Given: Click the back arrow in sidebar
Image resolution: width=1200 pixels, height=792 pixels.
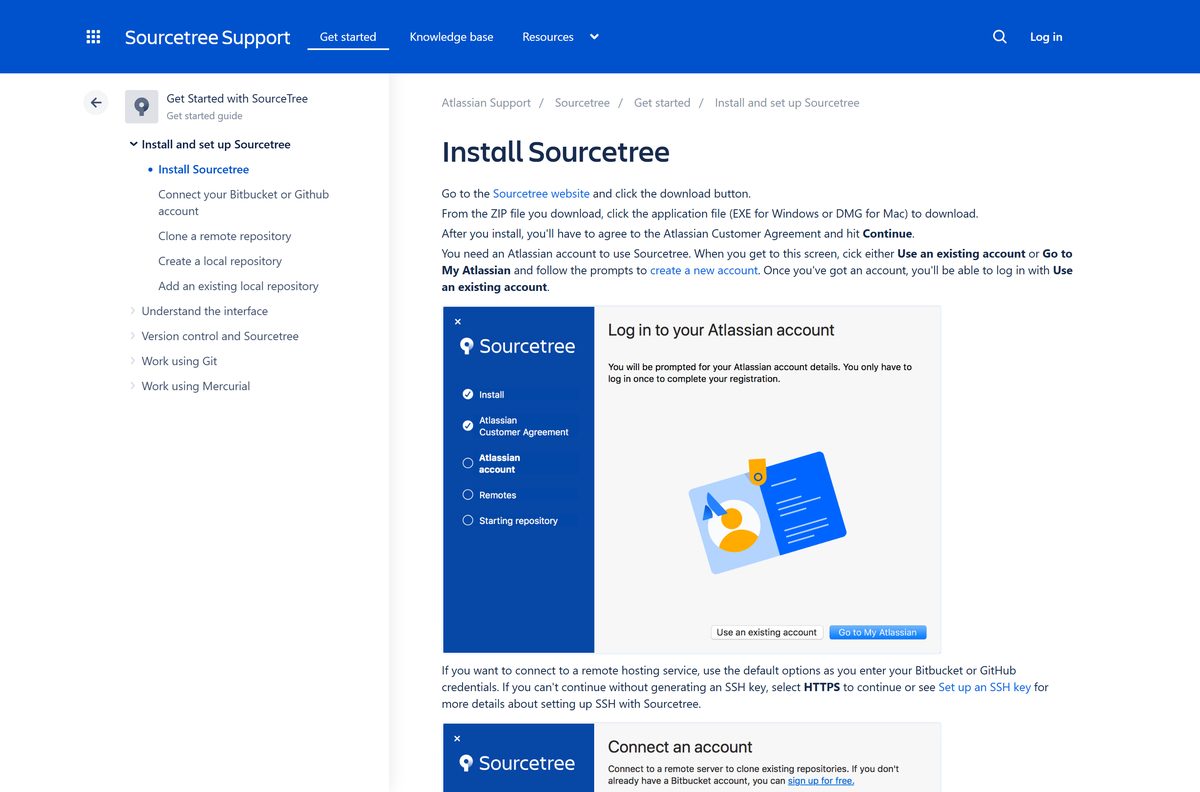Looking at the screenshot, I should (96, 102).
